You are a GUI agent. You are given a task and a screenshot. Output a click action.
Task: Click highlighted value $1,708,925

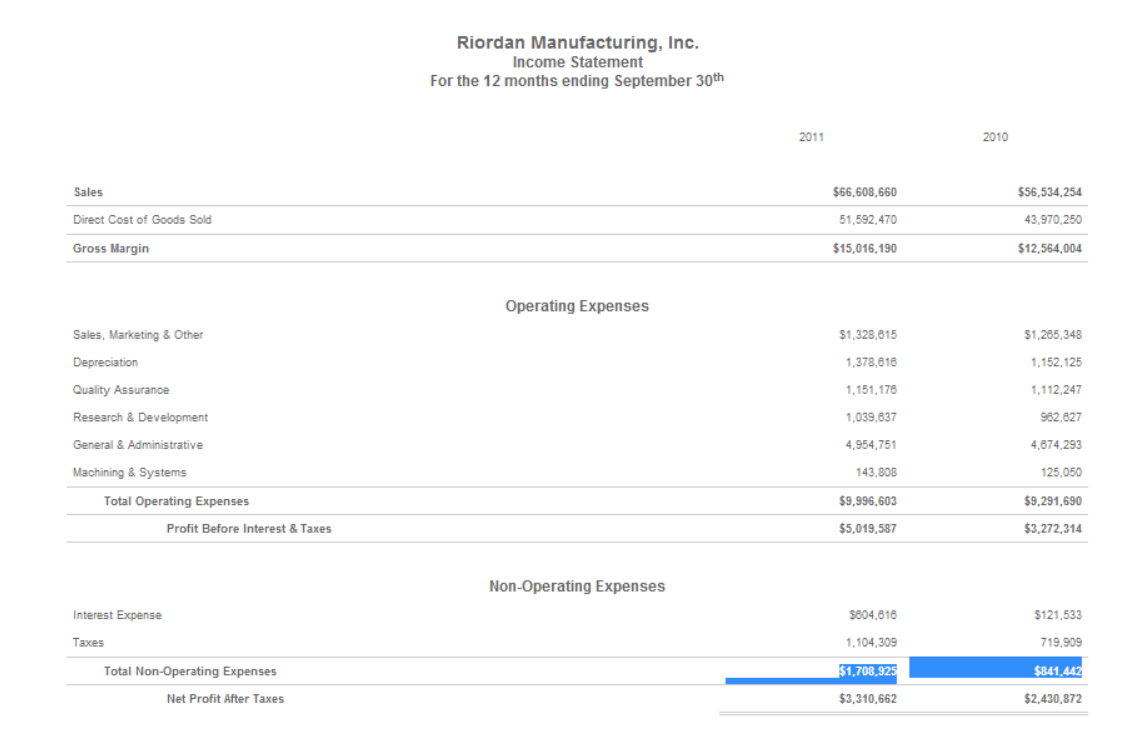pyautogui.click(x=867, y=671)
